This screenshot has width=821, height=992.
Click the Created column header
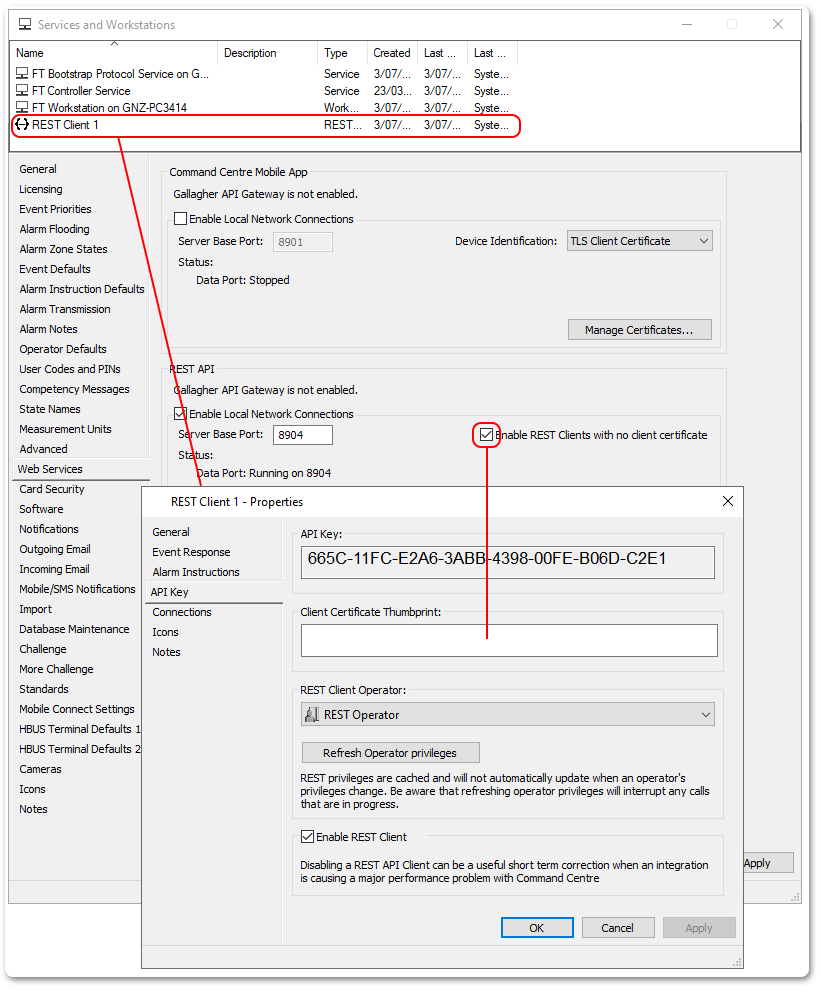point(392,53)
